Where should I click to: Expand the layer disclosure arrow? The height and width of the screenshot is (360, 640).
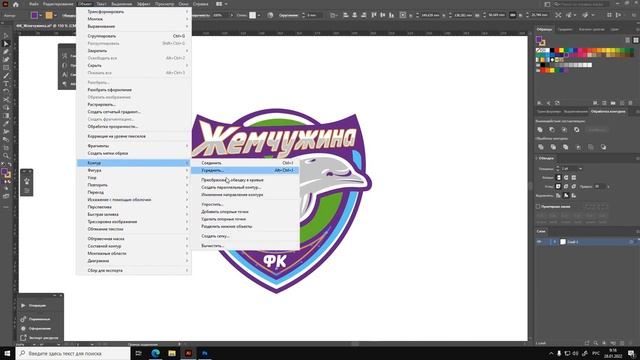(554, 242)
